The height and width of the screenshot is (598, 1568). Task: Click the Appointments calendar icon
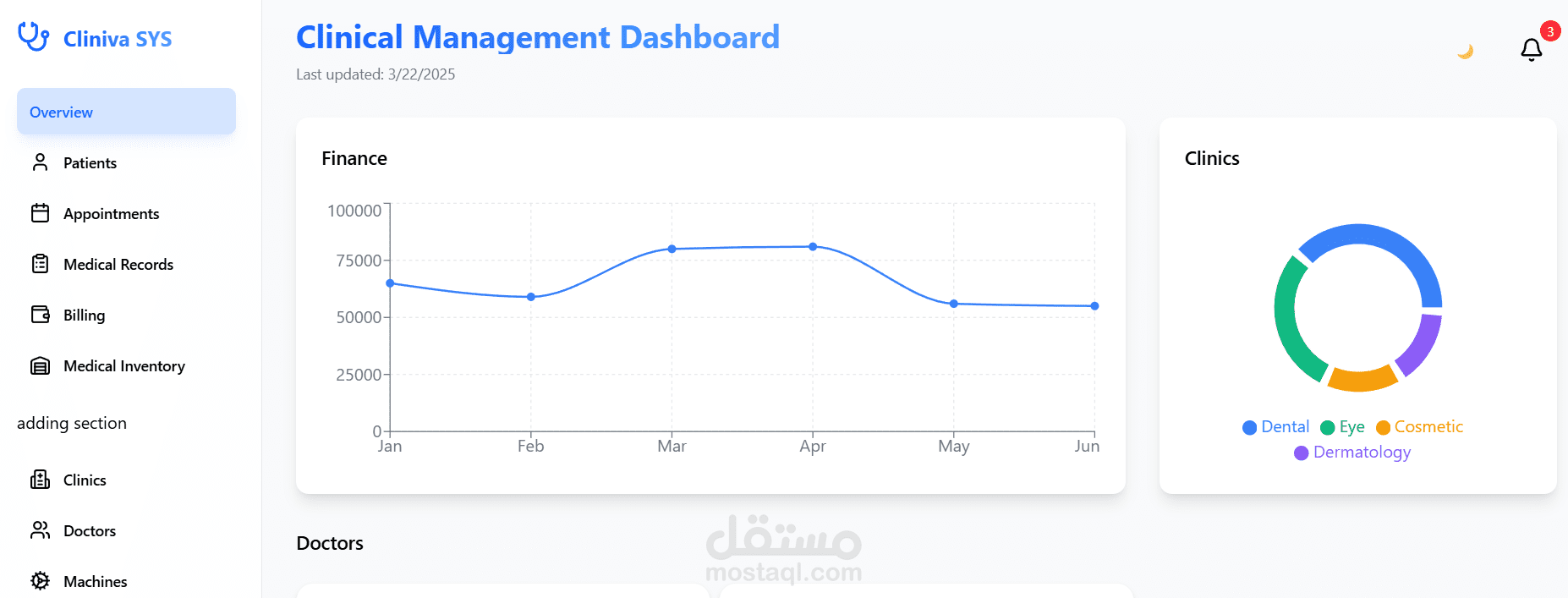[40, 213]
